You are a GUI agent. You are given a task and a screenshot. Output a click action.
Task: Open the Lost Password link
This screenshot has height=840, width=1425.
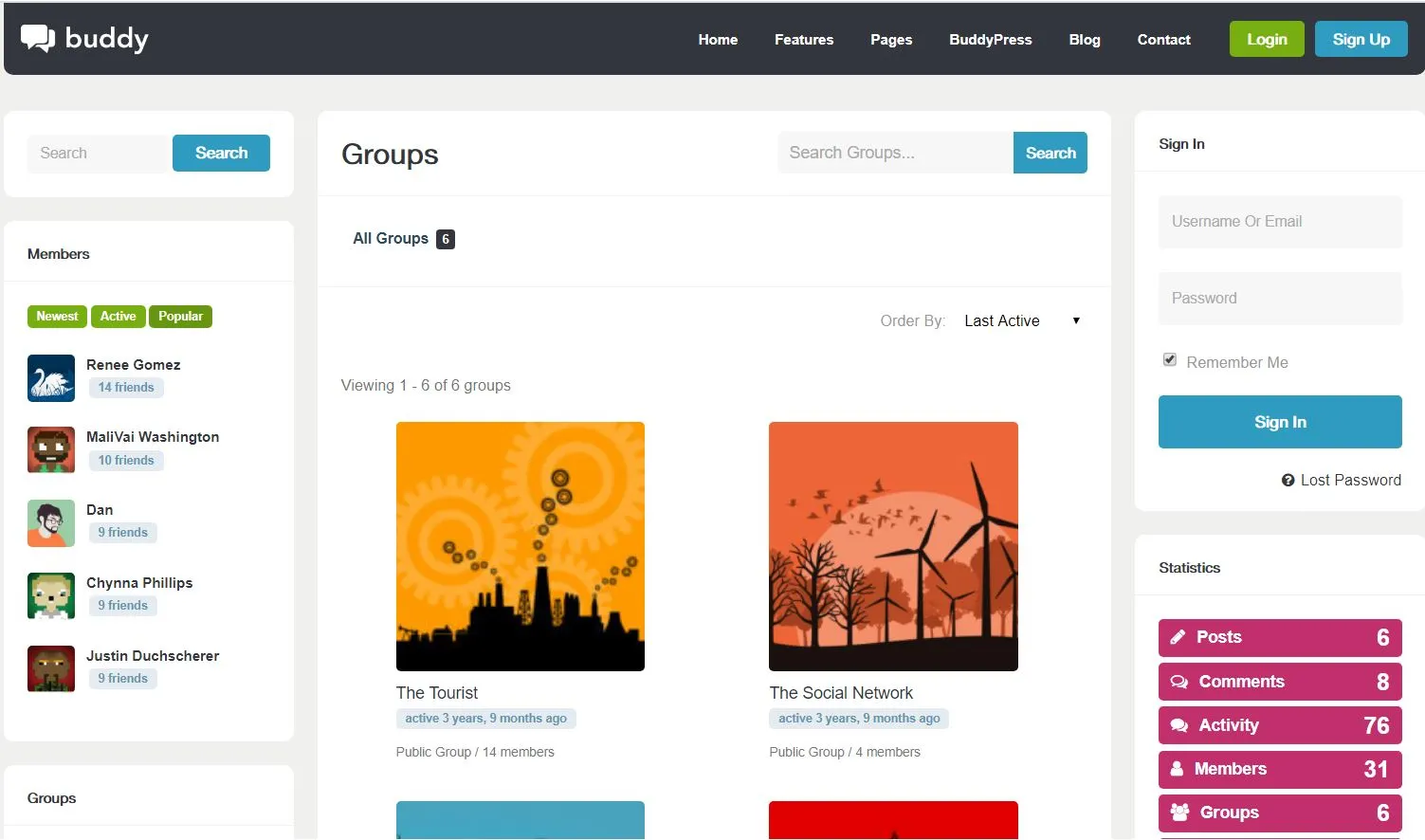point(1351,480)
